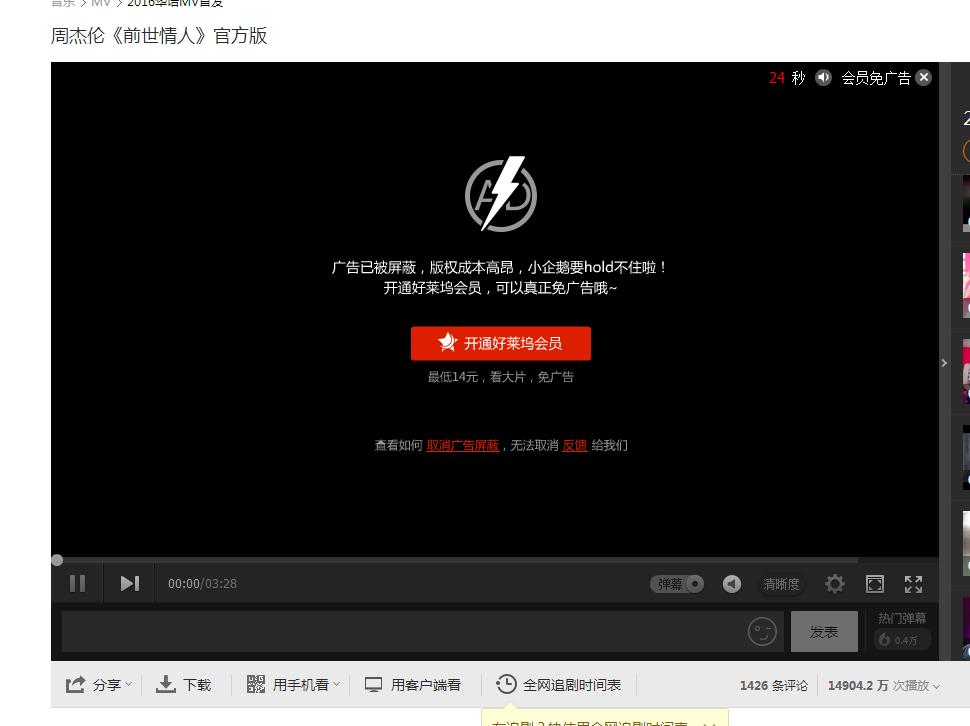Toggle the 弹幕 danmaku switch
Viewport: 970px width, 726px height.
[x=677, y=584]
